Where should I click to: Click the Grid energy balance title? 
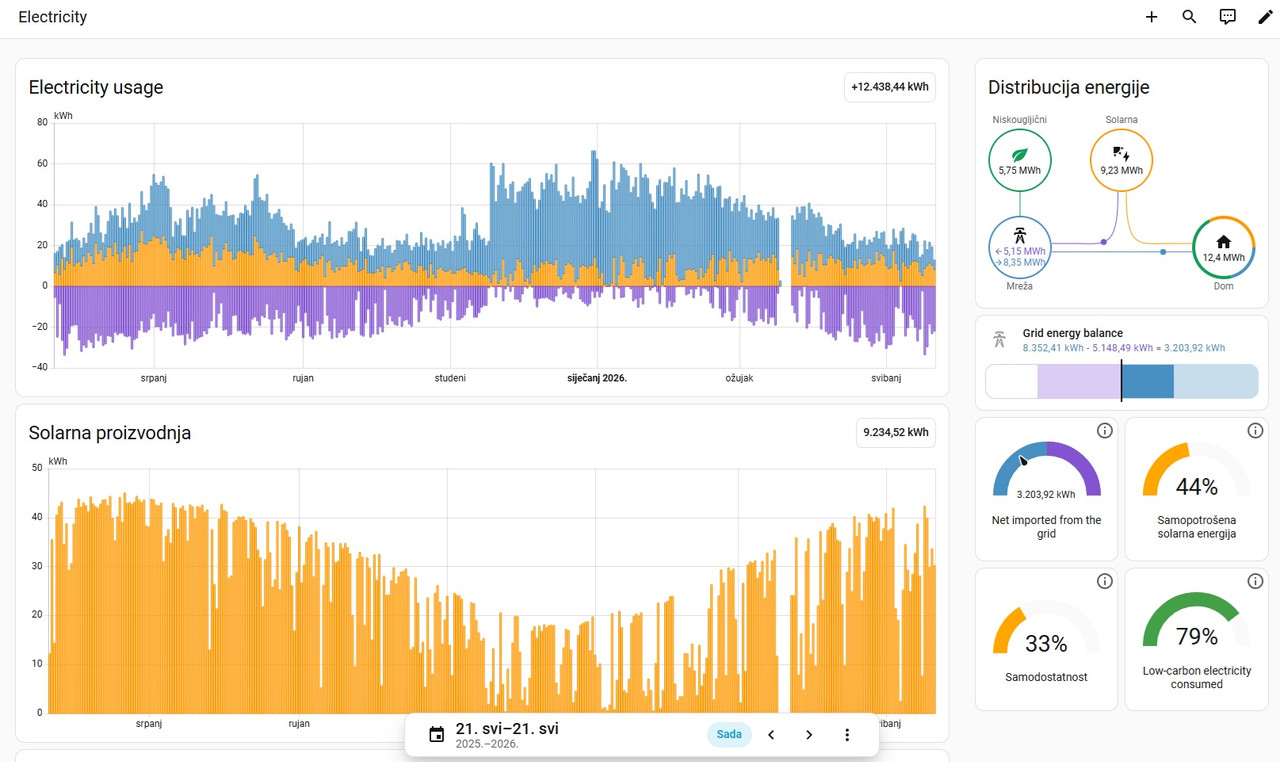coord(1072,333)
